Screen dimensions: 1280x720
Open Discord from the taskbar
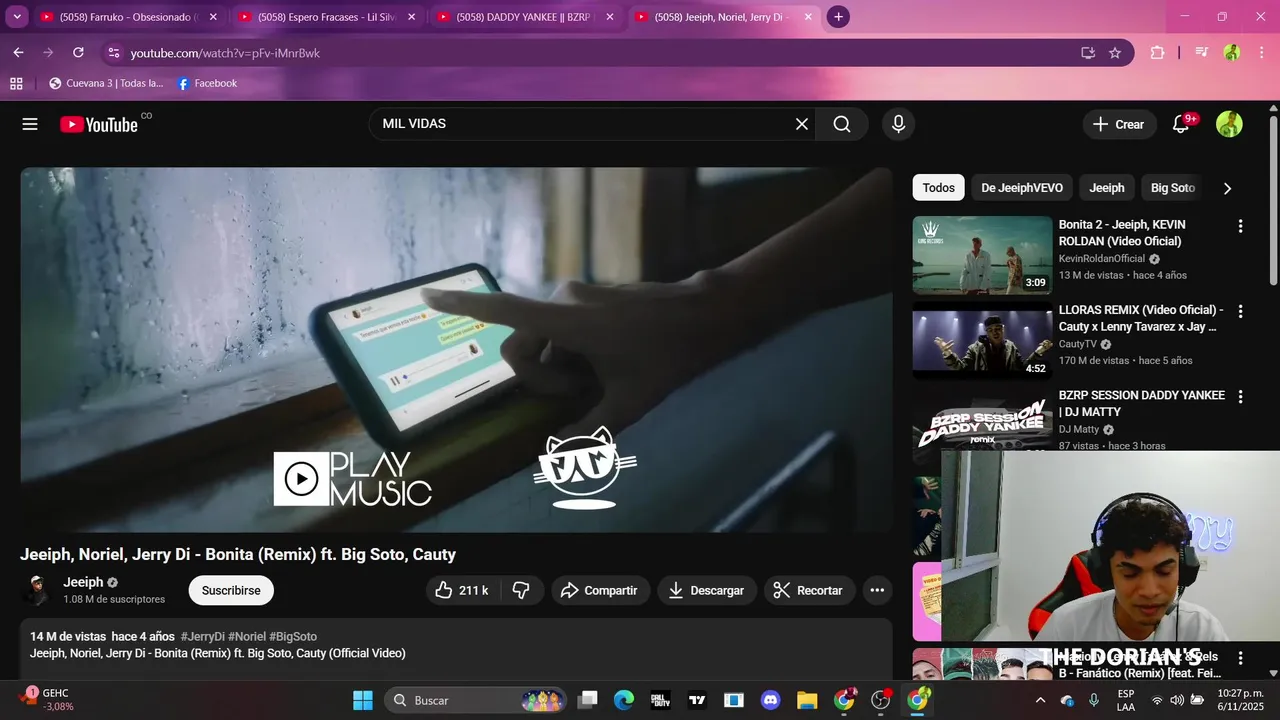770,700
